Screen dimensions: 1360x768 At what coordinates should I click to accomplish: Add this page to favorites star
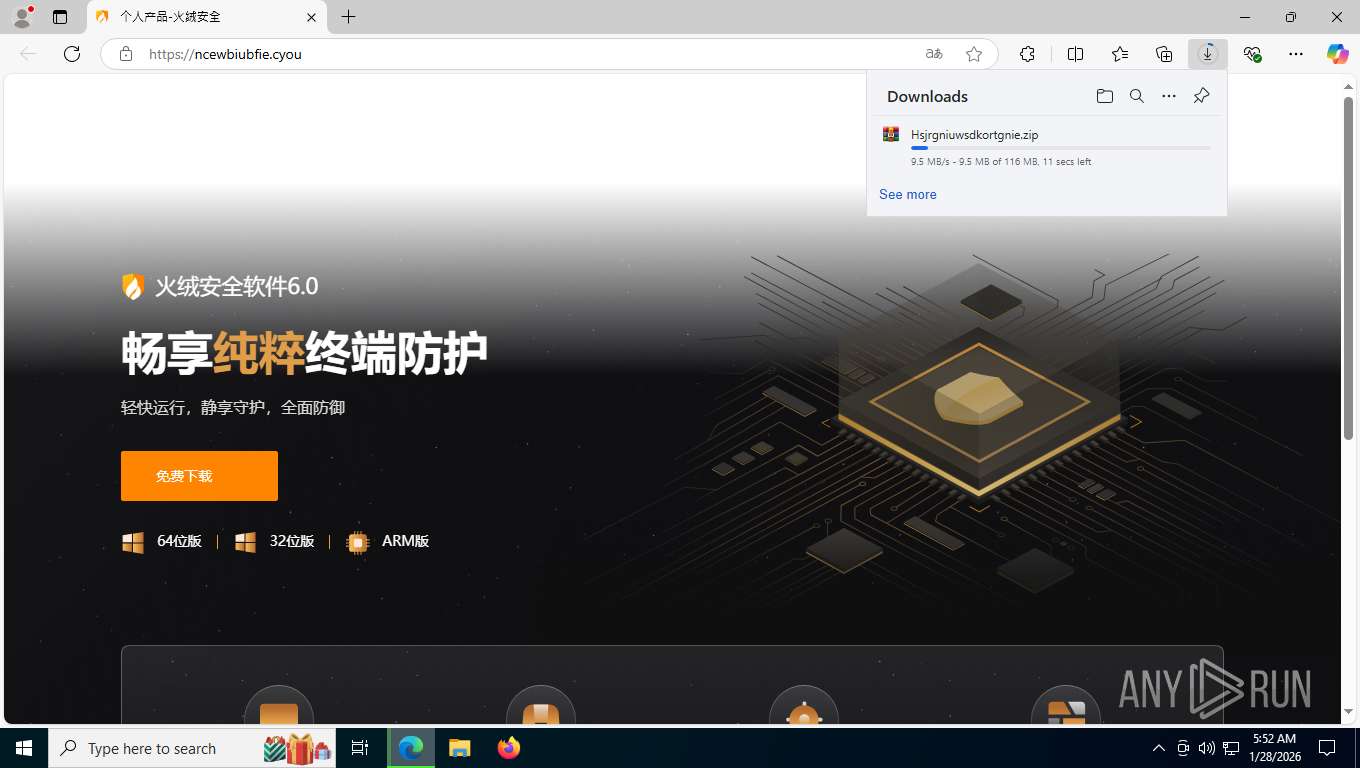tap(974, 54)
